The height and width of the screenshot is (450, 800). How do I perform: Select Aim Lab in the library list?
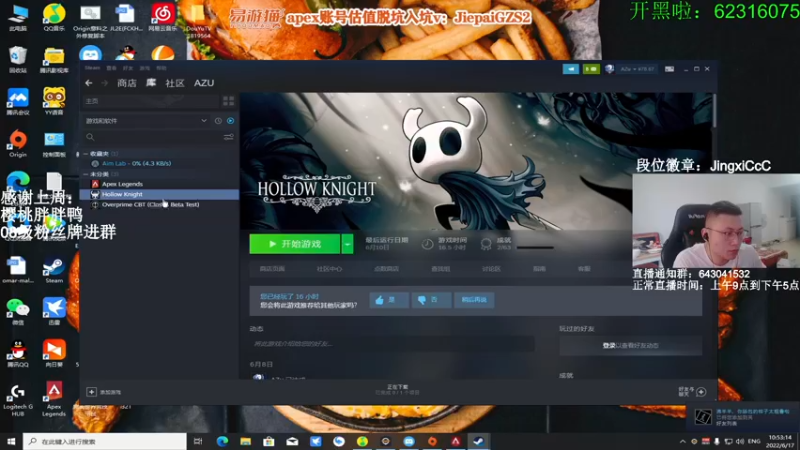[159, 163]
